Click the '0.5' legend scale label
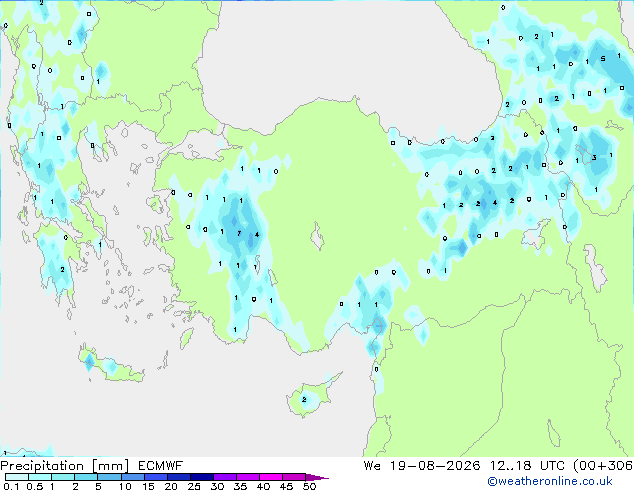This screenshot has height=490, width=634. (x=35, y=486)
